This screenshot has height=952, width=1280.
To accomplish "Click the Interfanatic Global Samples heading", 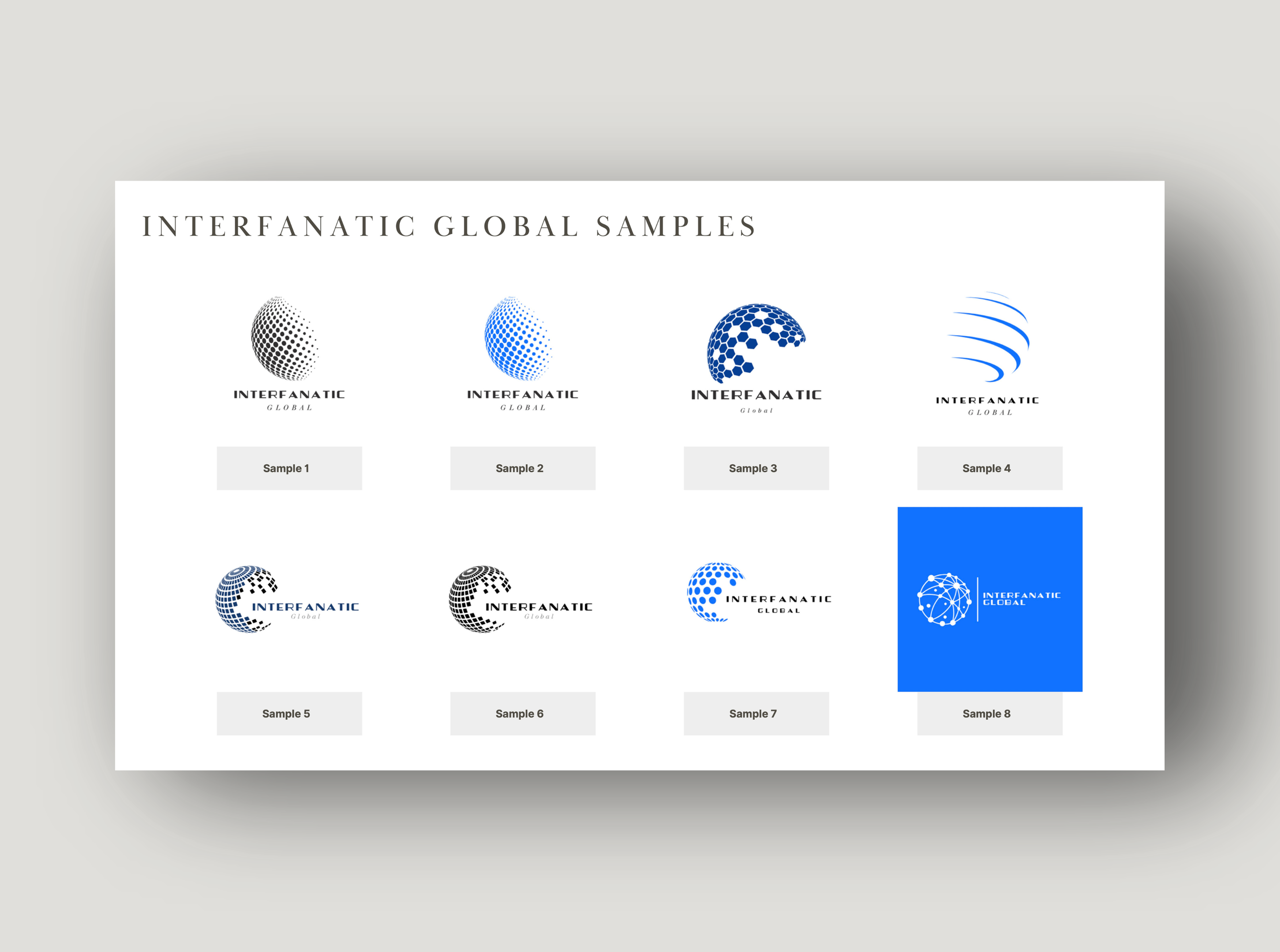I will click(x=449, y=226).
